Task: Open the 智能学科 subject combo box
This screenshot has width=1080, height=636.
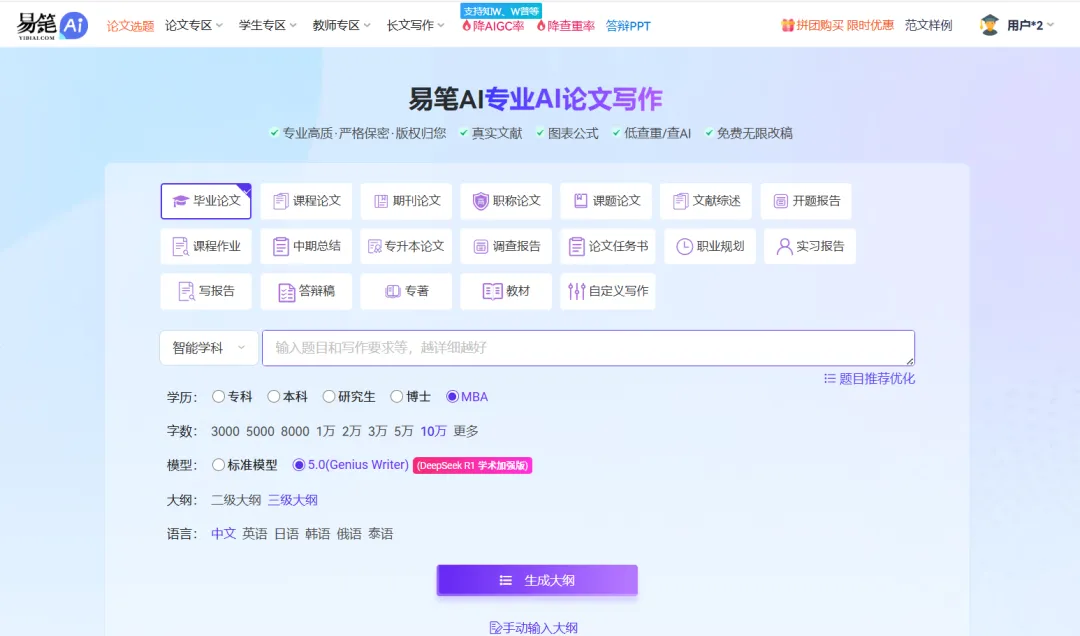Action: [209, 348]
